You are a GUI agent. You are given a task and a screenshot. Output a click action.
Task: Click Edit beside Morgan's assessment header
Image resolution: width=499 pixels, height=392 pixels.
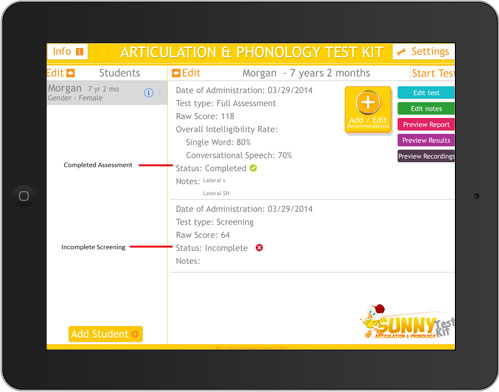pos(186,73)
